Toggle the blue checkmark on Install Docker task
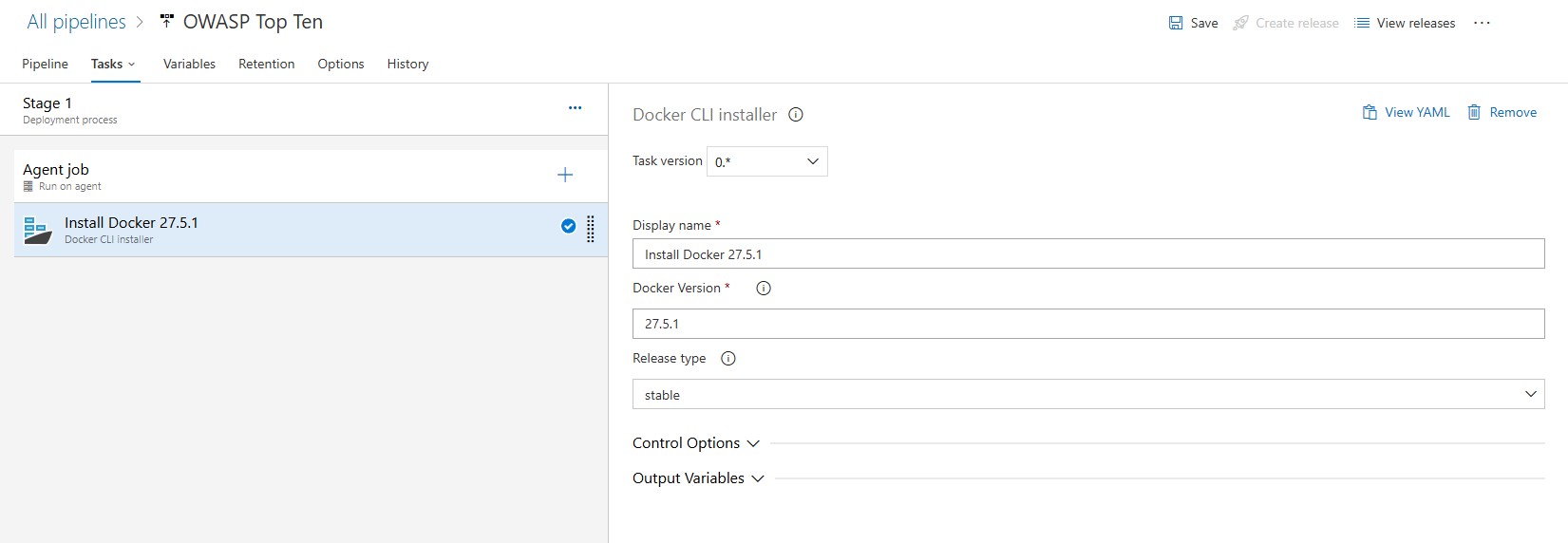The height and width of the screenshot is (543, 1568). click(x=568, y=226)
